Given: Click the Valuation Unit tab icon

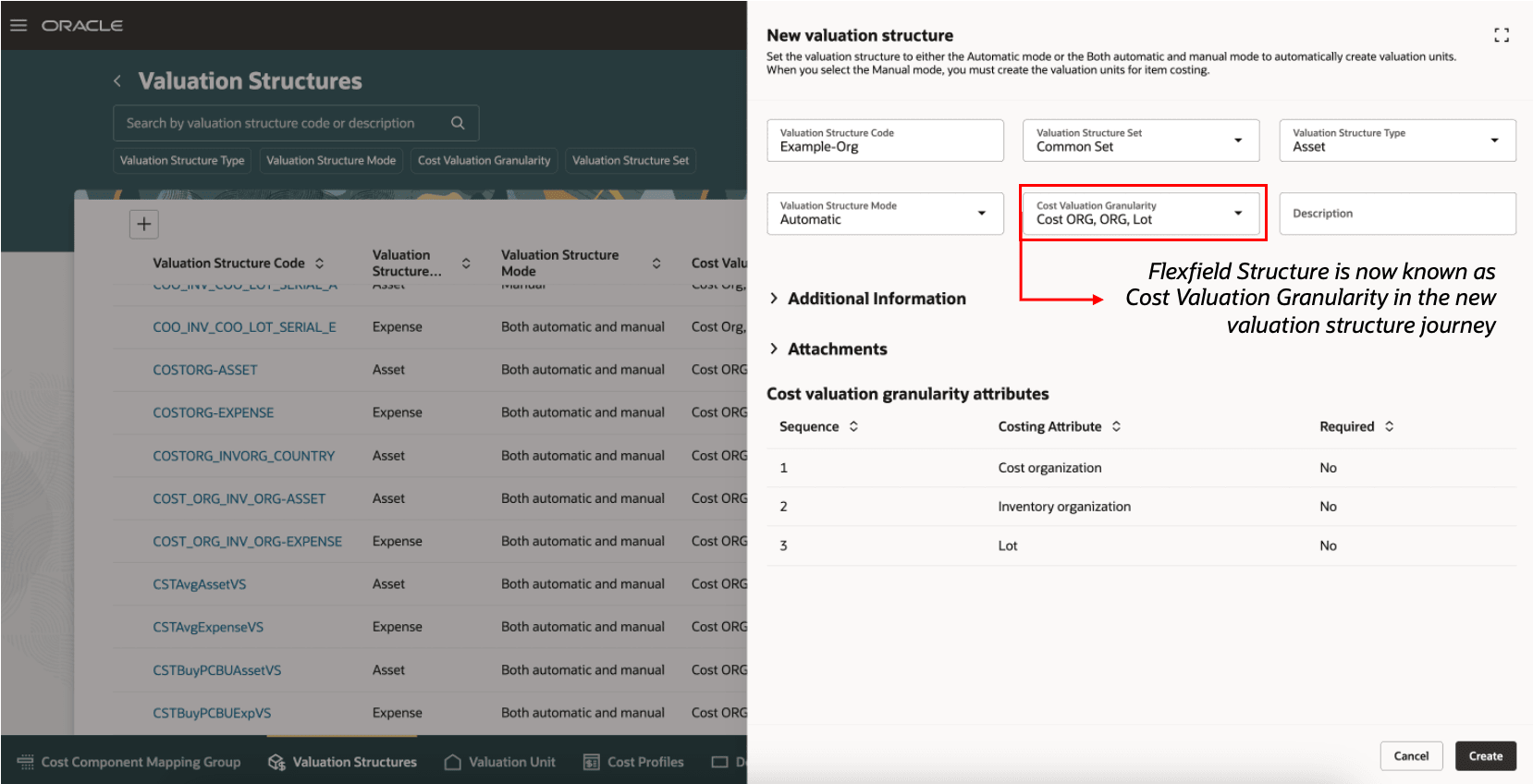Looking at the screenshot, I should [453, 762].
